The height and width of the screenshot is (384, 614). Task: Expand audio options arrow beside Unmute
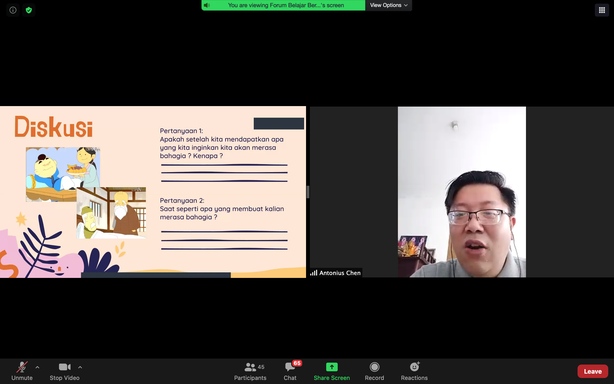click(x=37, y=367)
